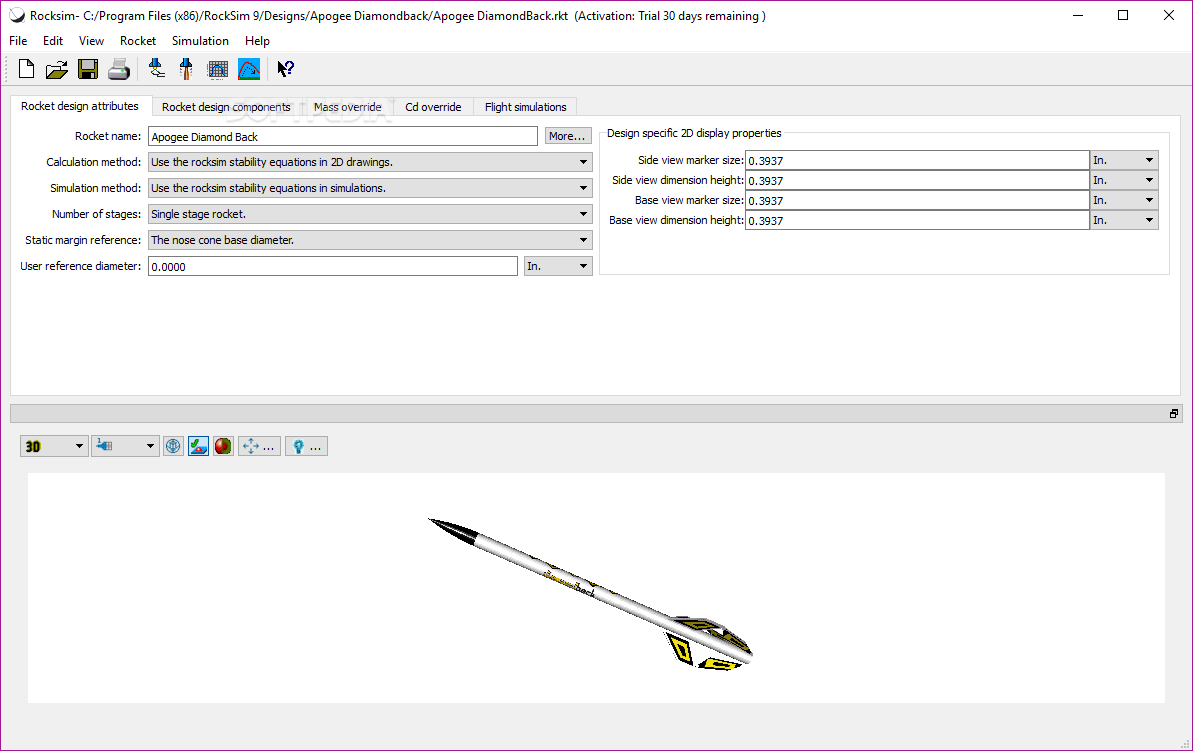
Task: Minimize the Rocksim window
Action: 1077,15
